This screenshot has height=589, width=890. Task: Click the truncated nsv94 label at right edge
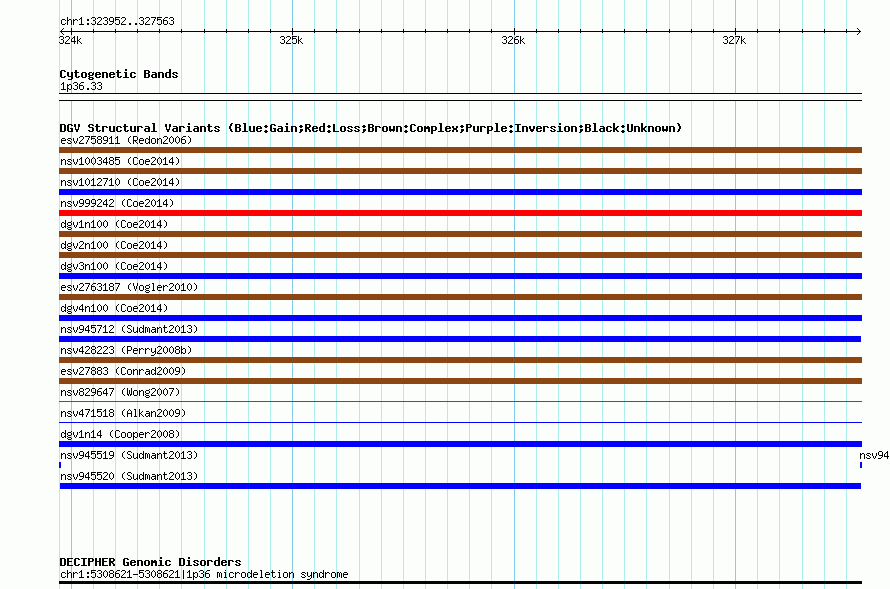pyautogui.click(x=874, y=455)
